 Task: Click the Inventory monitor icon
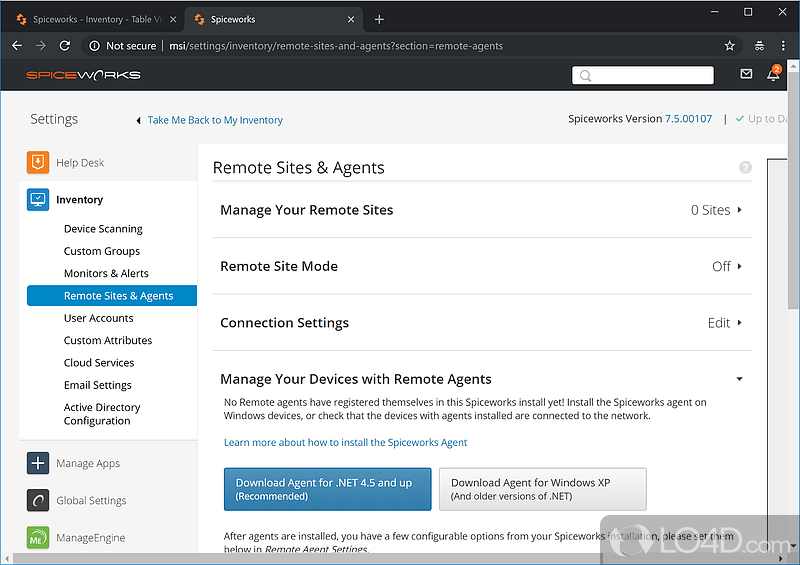[x=38, y=200]
